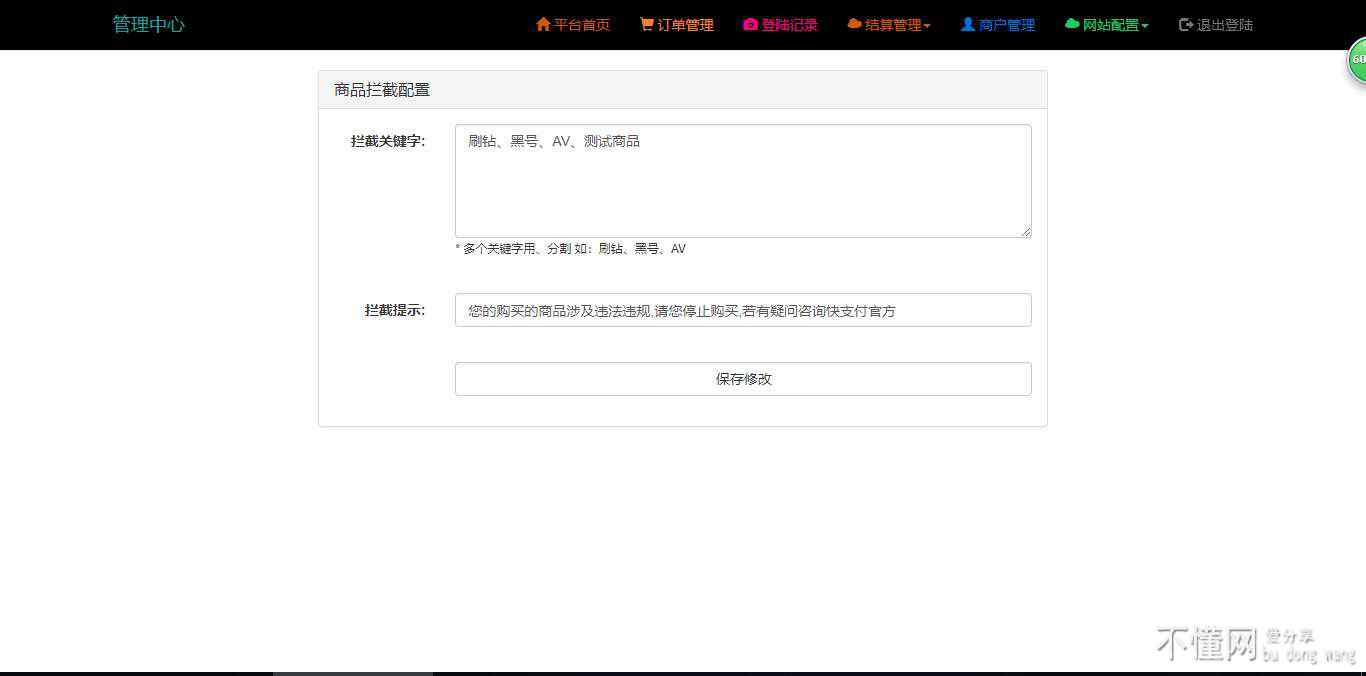Click the 管理中心 brand link
This screenshot has width=1366, height=676.
click(x=148, y=24)
